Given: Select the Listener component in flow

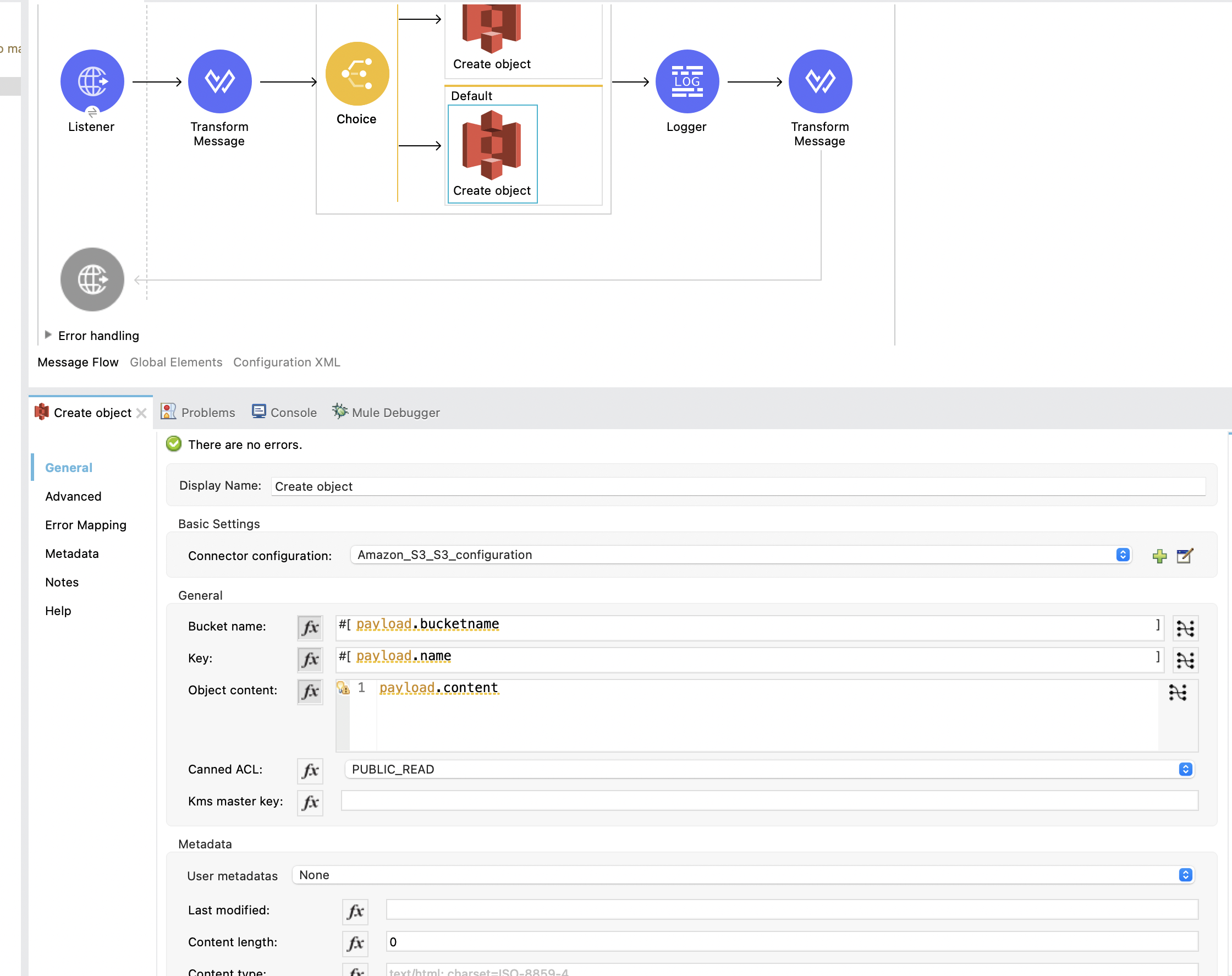Looking at the screenshot, I should click(x=92, y=81).
